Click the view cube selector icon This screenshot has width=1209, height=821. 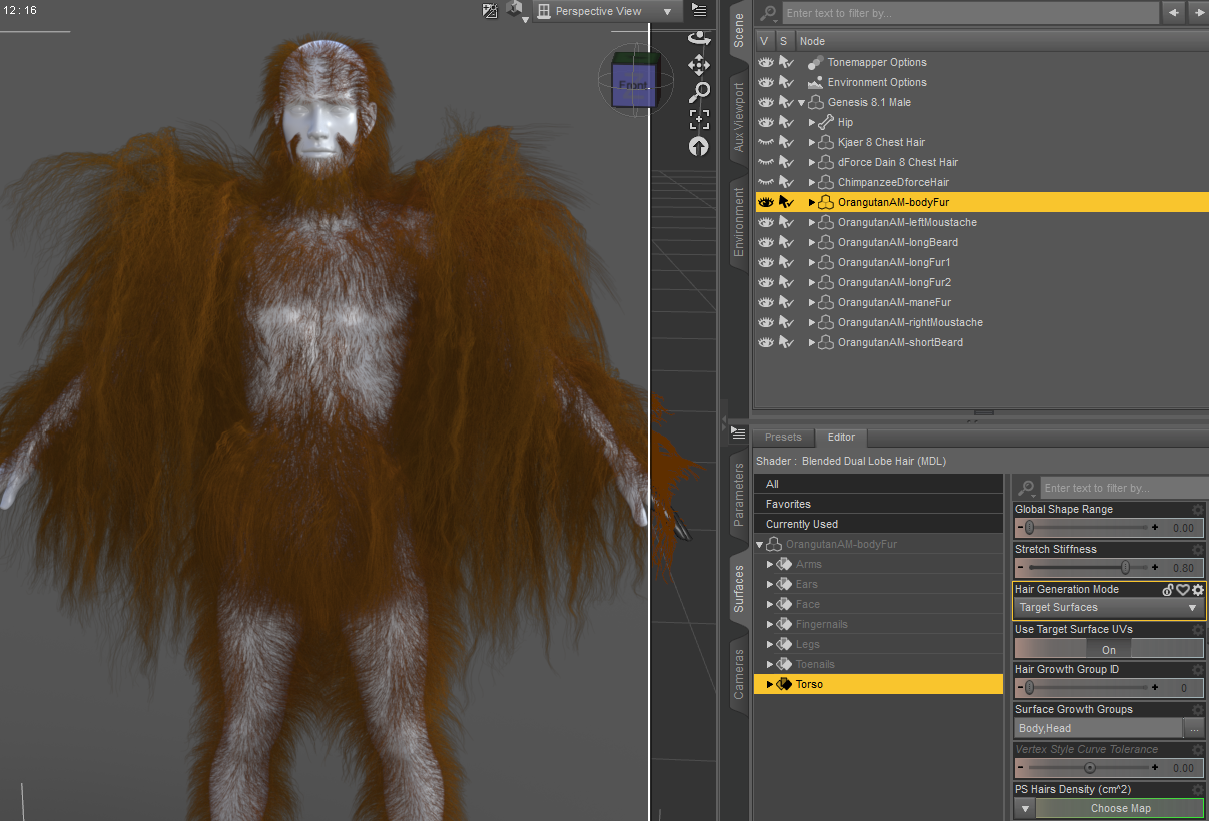[x=515, y=11]
